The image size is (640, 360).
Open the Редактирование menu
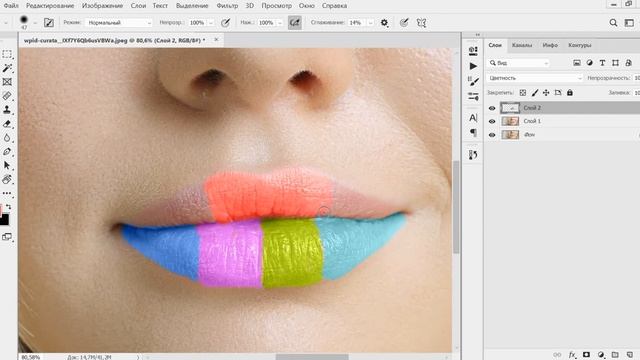[50, 6]
